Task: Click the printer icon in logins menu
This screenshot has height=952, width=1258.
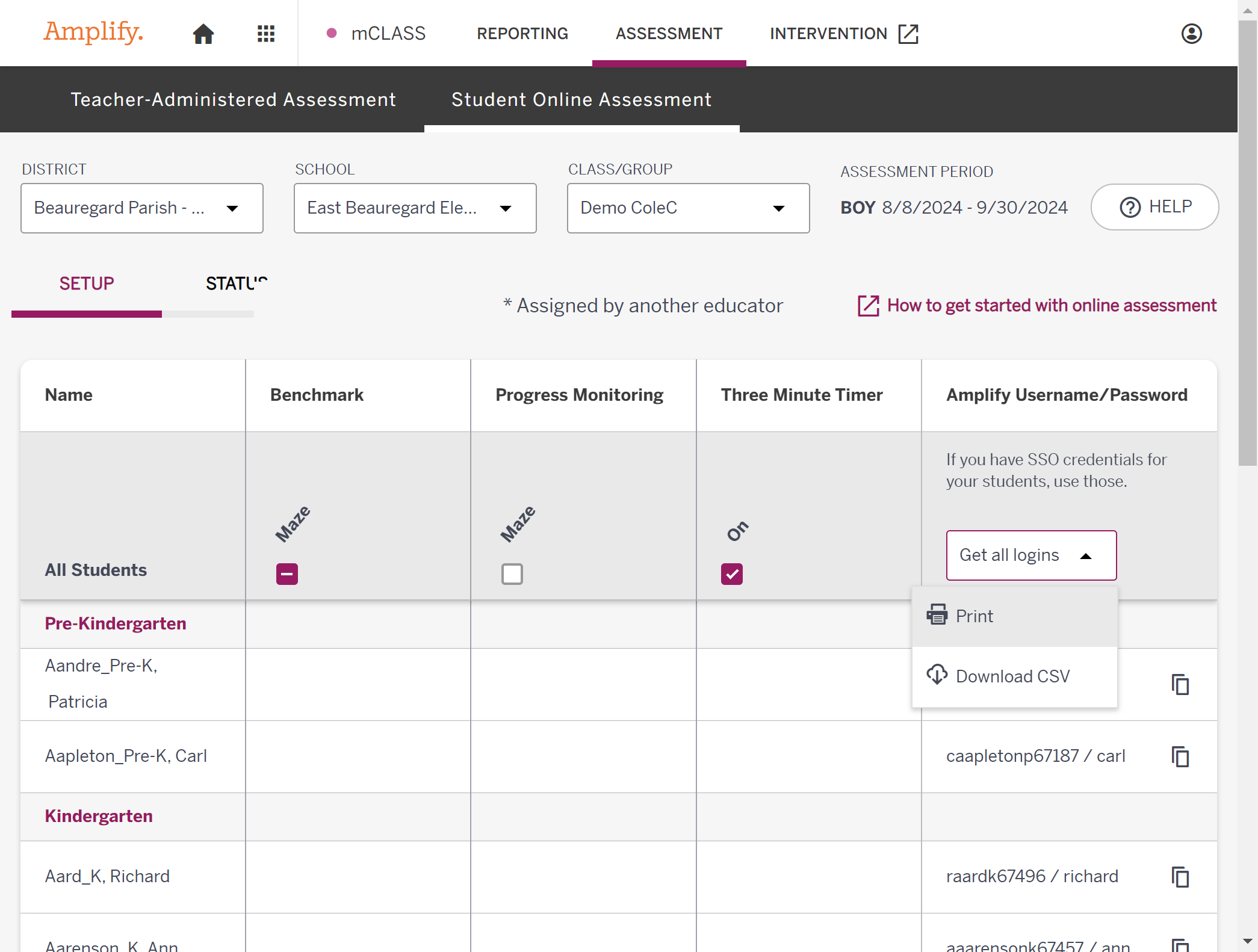Action: 937,614
